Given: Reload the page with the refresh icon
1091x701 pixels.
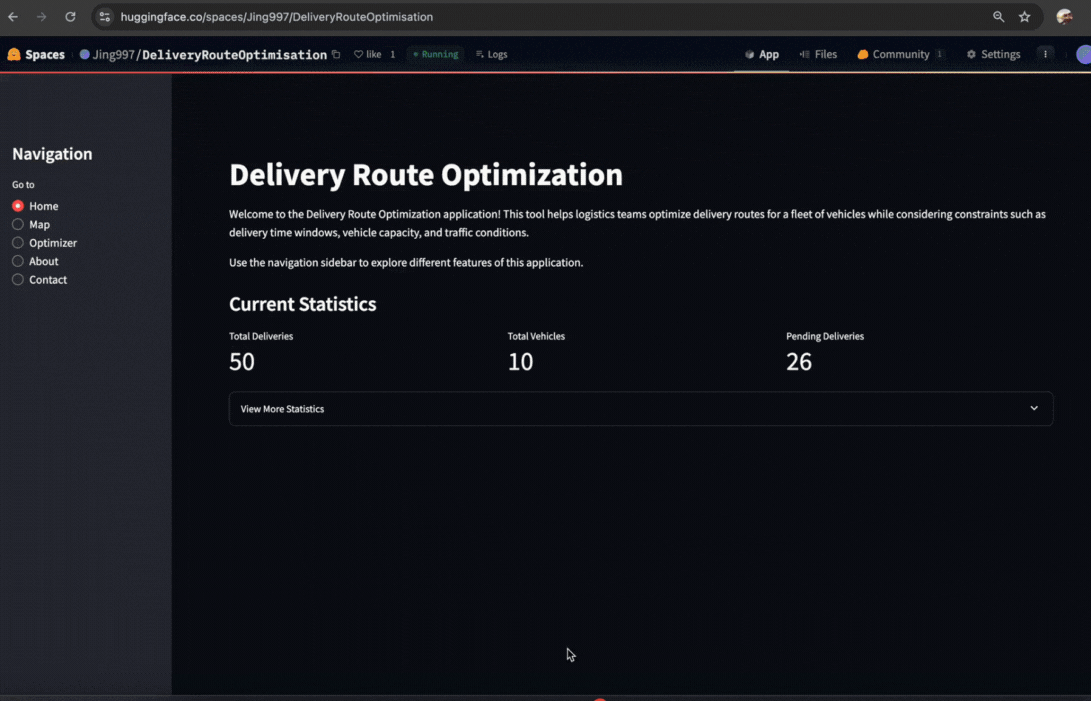Looking at the screenshot, I should pos(70,17).
